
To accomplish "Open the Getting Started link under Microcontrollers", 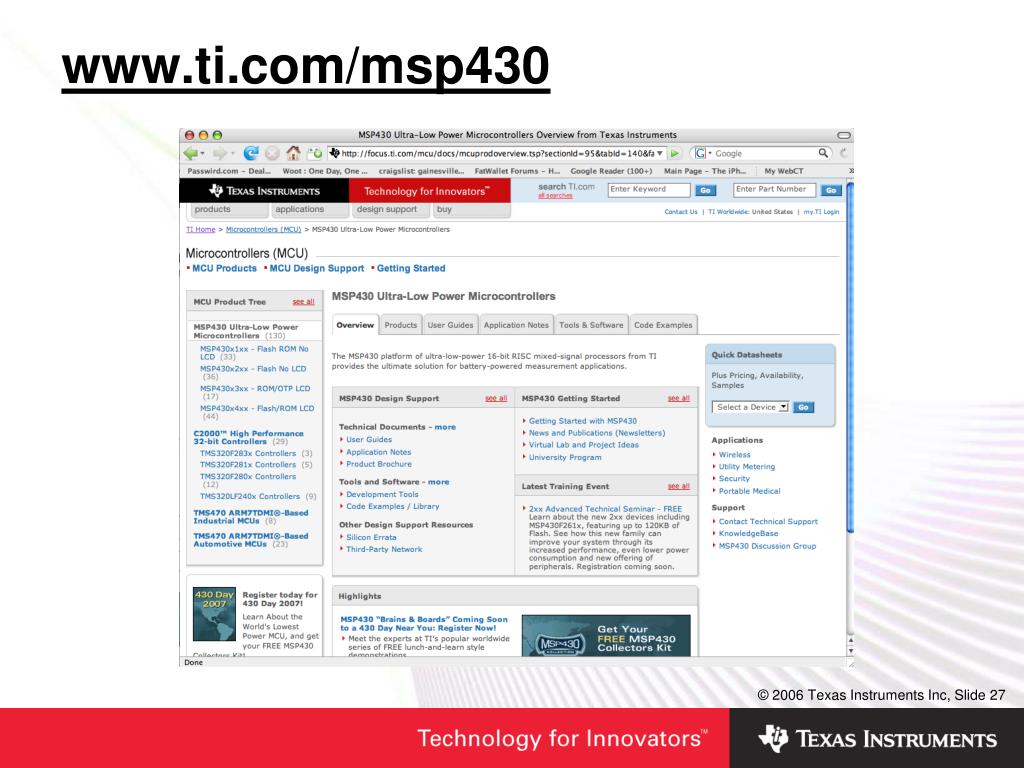I will click(x=411, y=268).
